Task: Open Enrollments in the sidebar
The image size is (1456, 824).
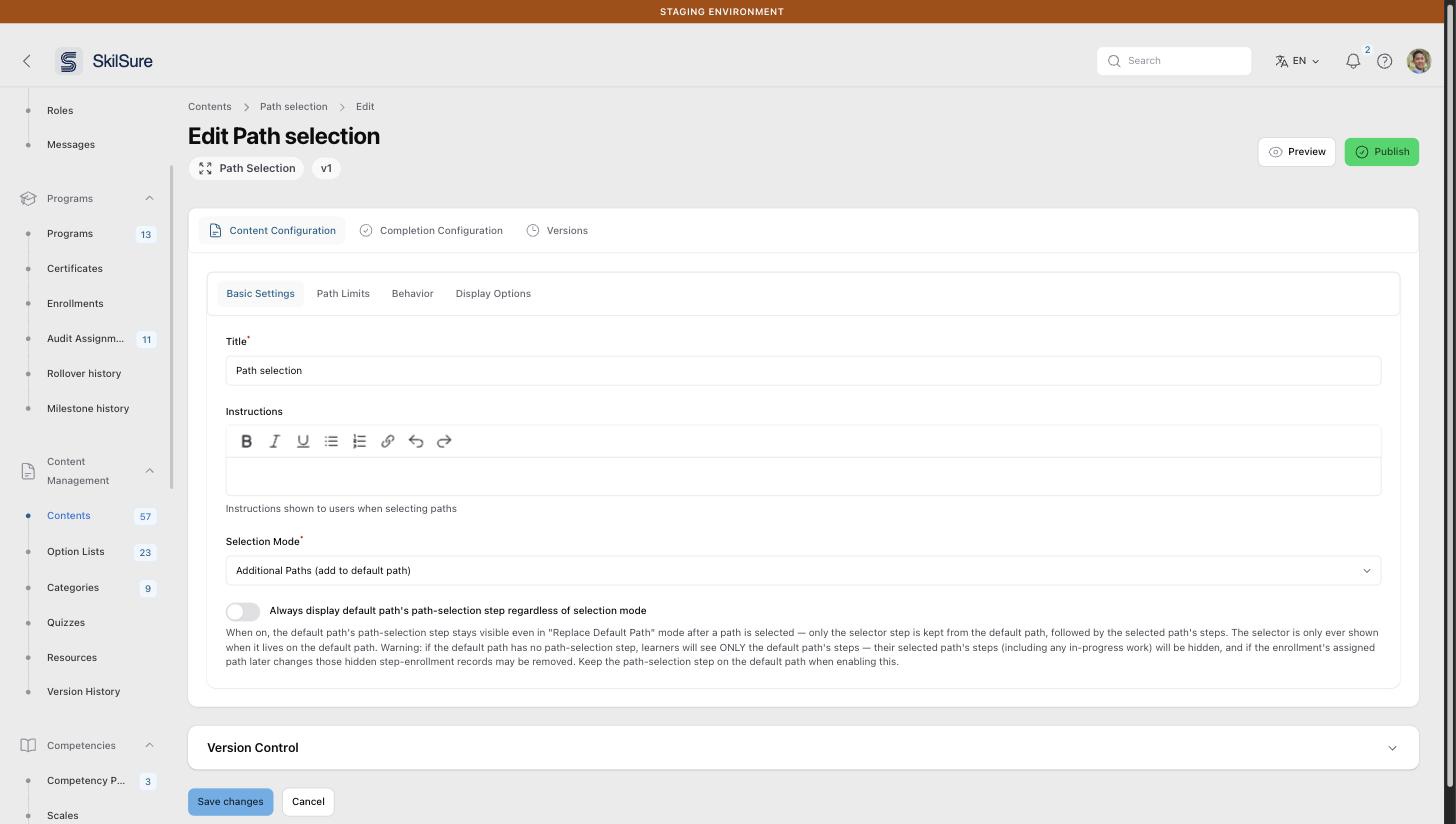Action: (75, 304)
